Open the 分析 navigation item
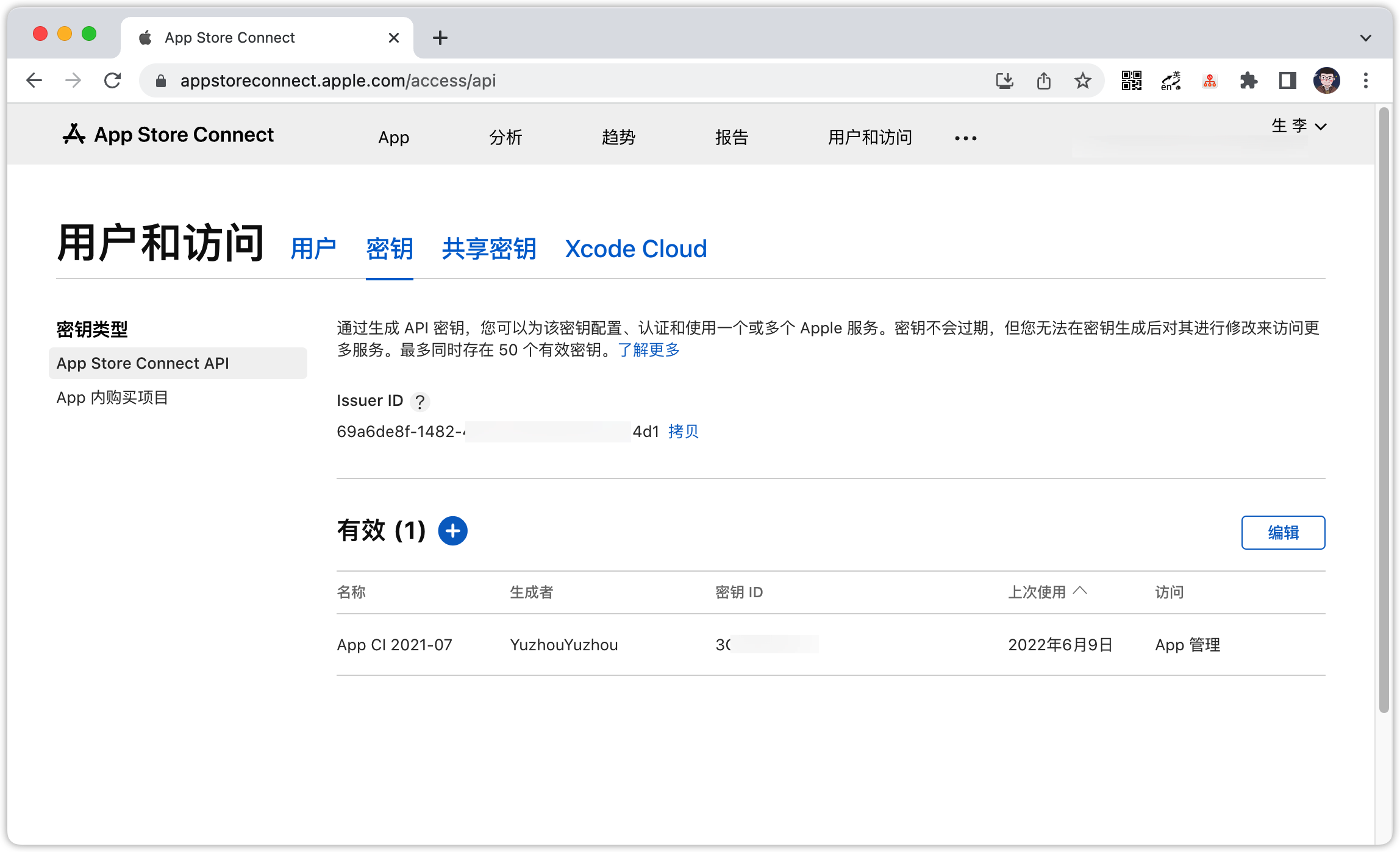This screenshot has width=1400, height=852. [505, 138]
